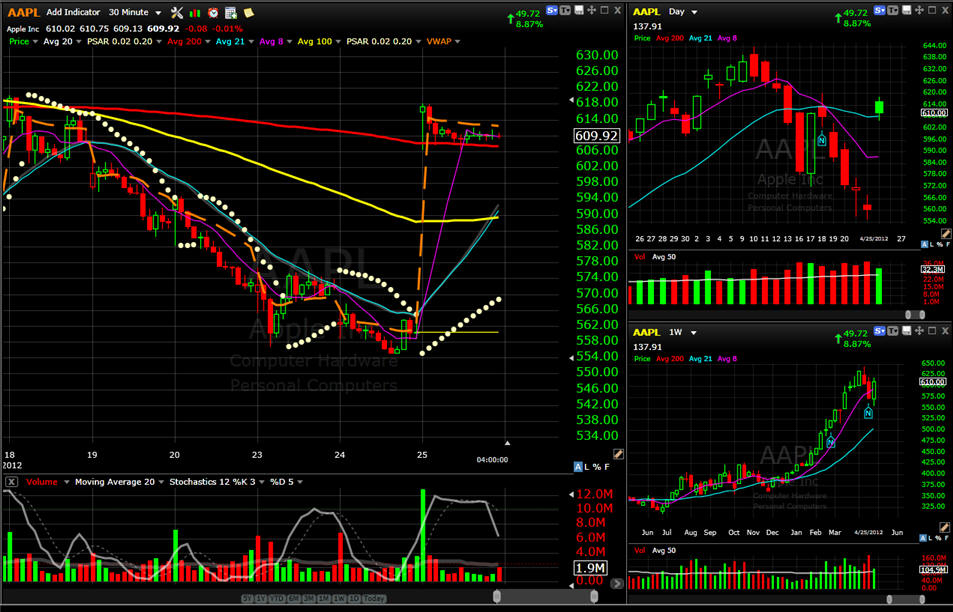Click the AAPL symbol in the 30 Minute chart

[x=23, y=12]
